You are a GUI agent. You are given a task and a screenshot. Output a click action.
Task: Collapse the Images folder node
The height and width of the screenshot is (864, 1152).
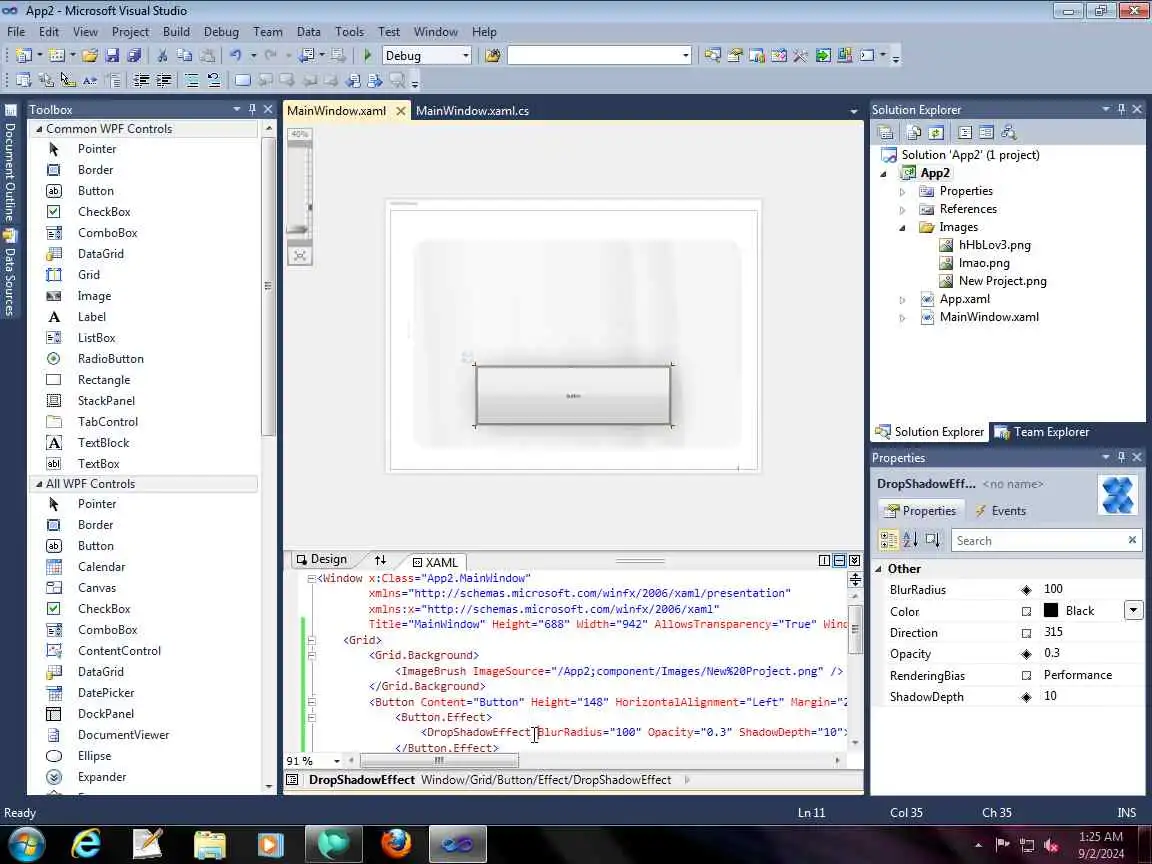902,228
